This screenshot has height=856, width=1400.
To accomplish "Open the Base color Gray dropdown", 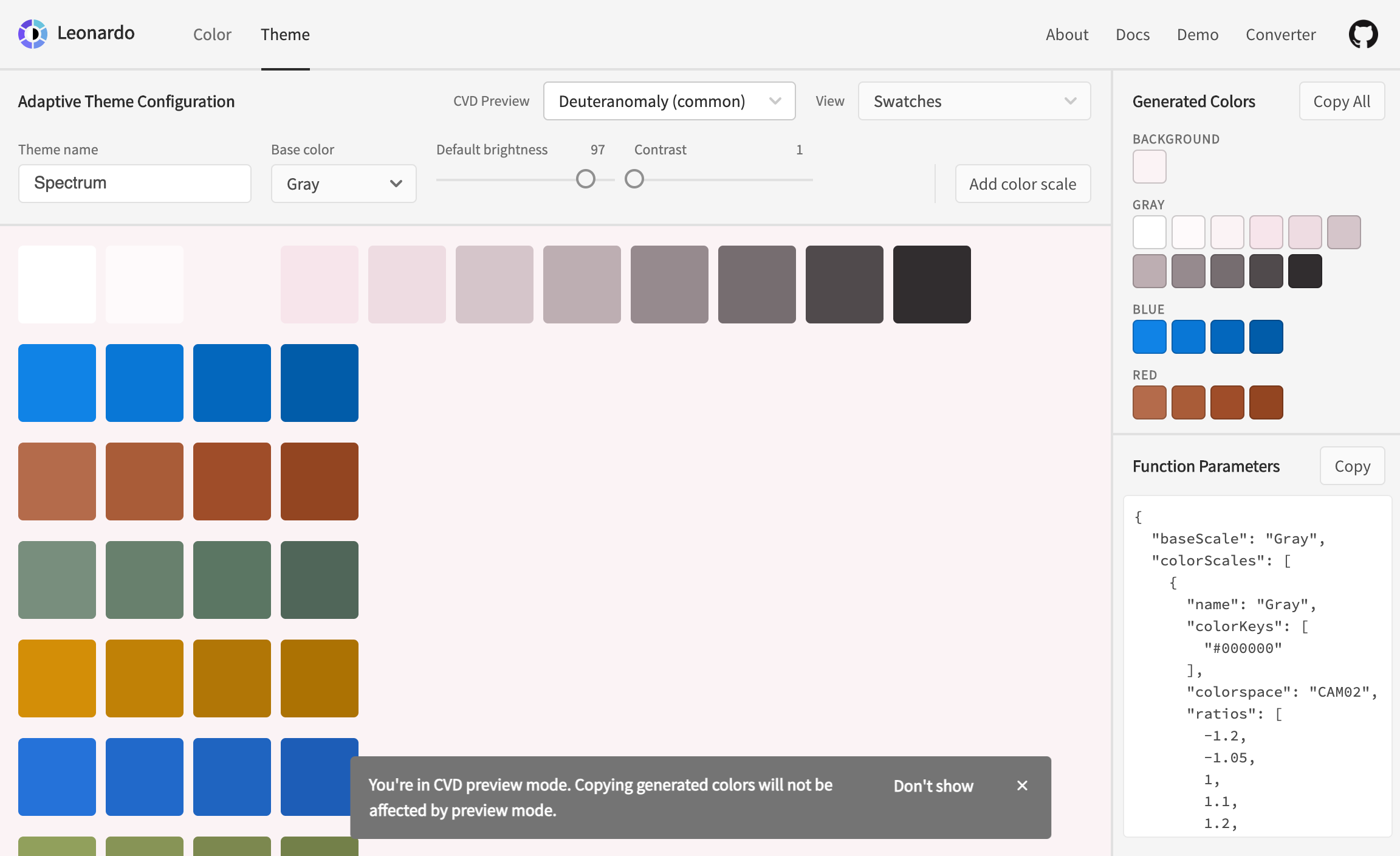I will click(x=343, y=184).
